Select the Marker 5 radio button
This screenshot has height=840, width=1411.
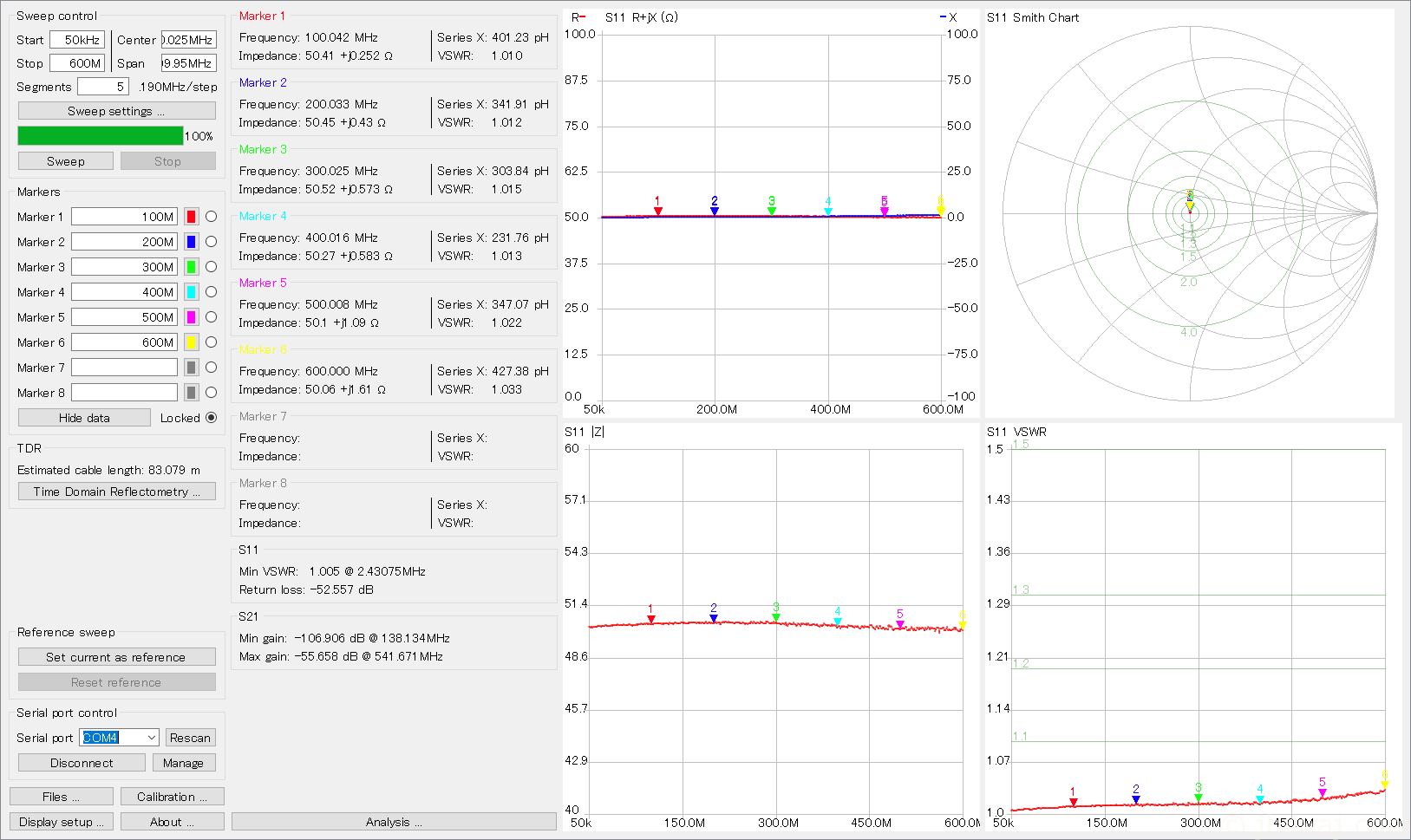[211, 317]
